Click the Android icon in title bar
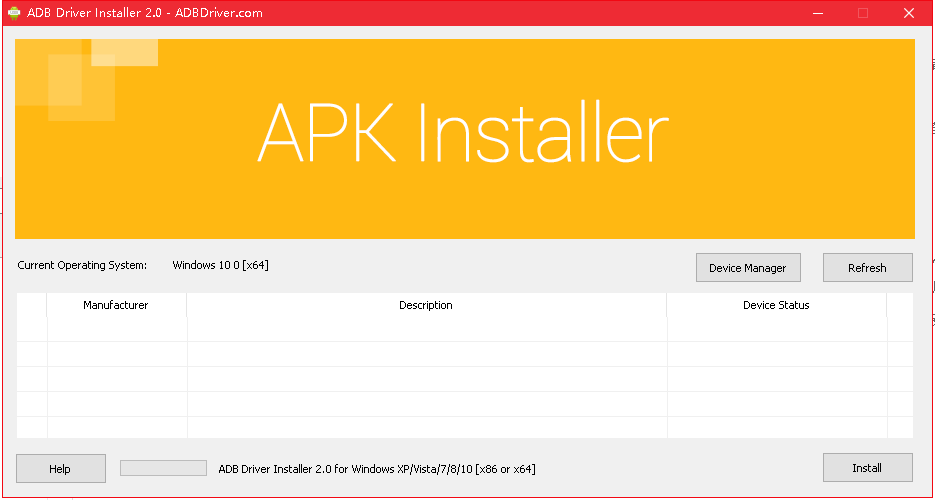Screen dimensions: 935x500 point(14,13)
